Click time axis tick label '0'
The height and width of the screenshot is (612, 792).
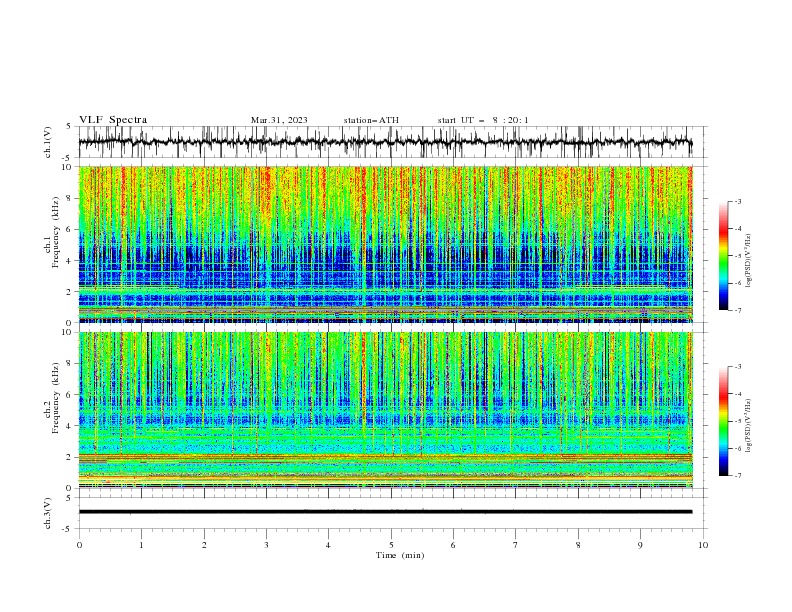pos(79,545)
